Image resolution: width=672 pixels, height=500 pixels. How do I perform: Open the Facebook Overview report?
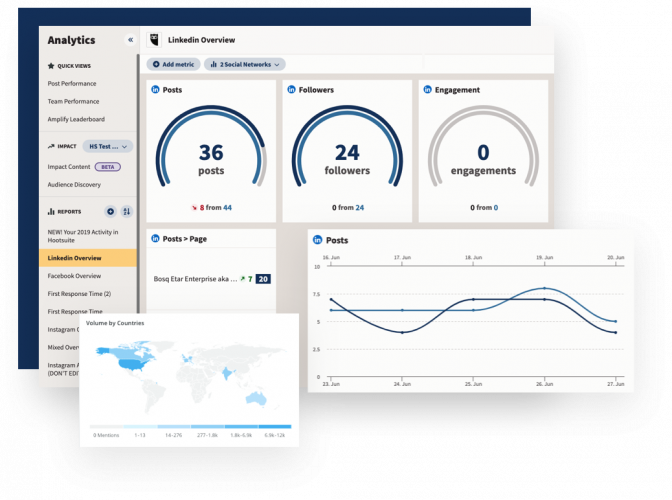[74, 276]
